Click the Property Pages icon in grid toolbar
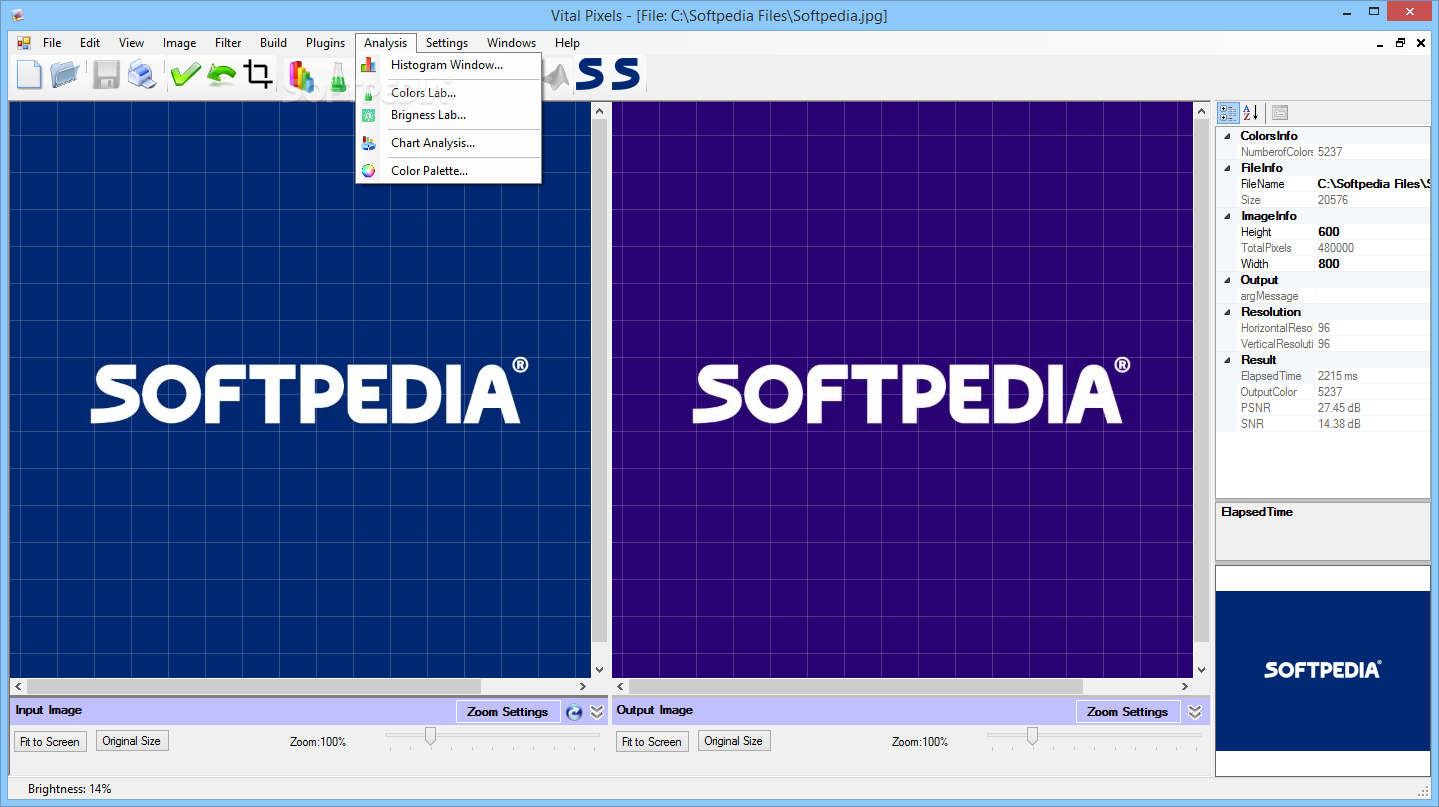This screenshot has height=807, width=1439. [x=1279, y=113]
